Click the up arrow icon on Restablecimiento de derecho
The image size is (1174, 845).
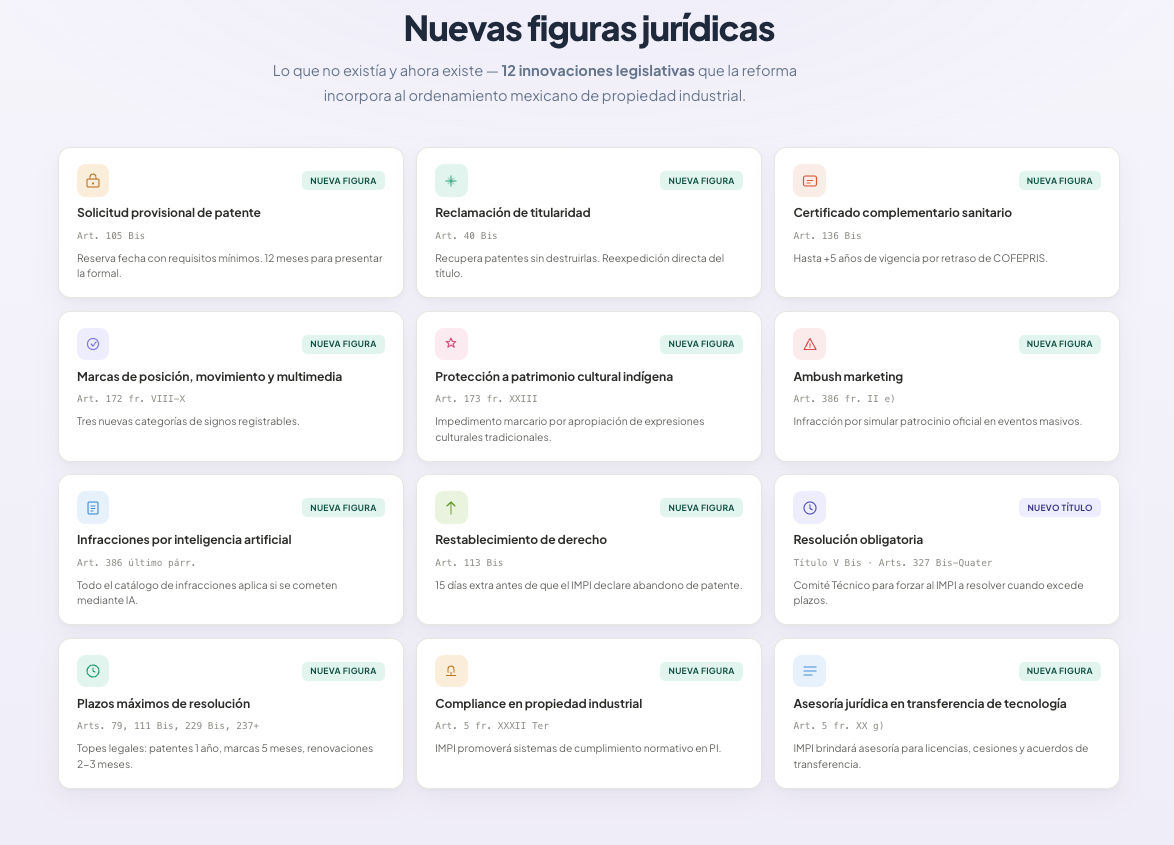(x=451, y=507)
